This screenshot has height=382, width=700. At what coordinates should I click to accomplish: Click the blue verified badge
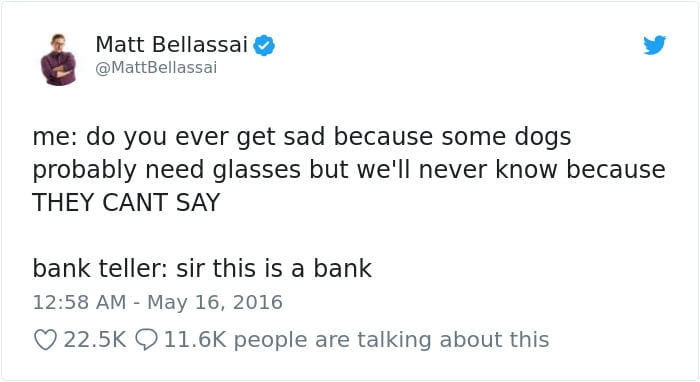pyautogui.click(x=264, y=45)
